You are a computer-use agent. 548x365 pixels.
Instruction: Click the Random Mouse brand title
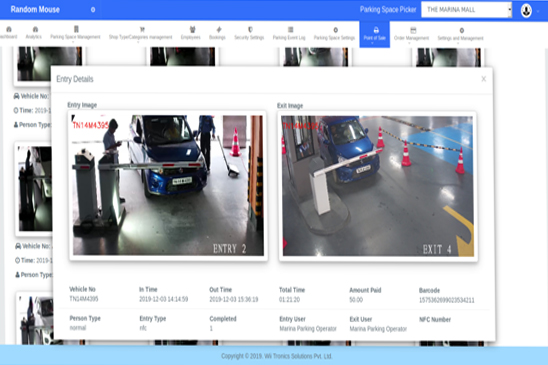coord(35,9)
